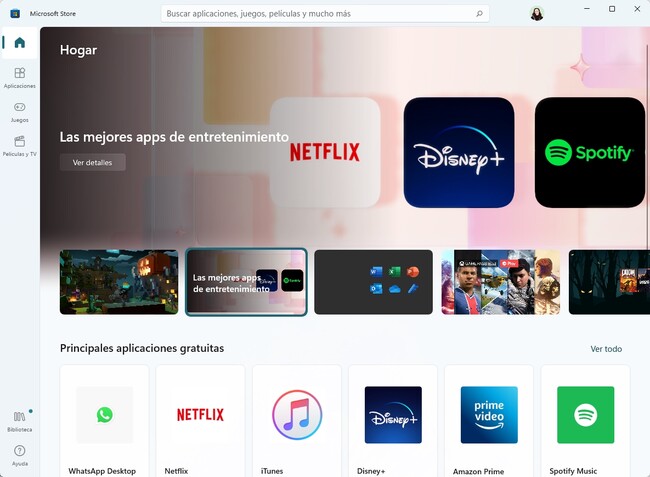Screen dimensions: 650x477
Task: Select the dark forest games carousel thumbnail
Action: pyautogui.click(x=609, y=282)
